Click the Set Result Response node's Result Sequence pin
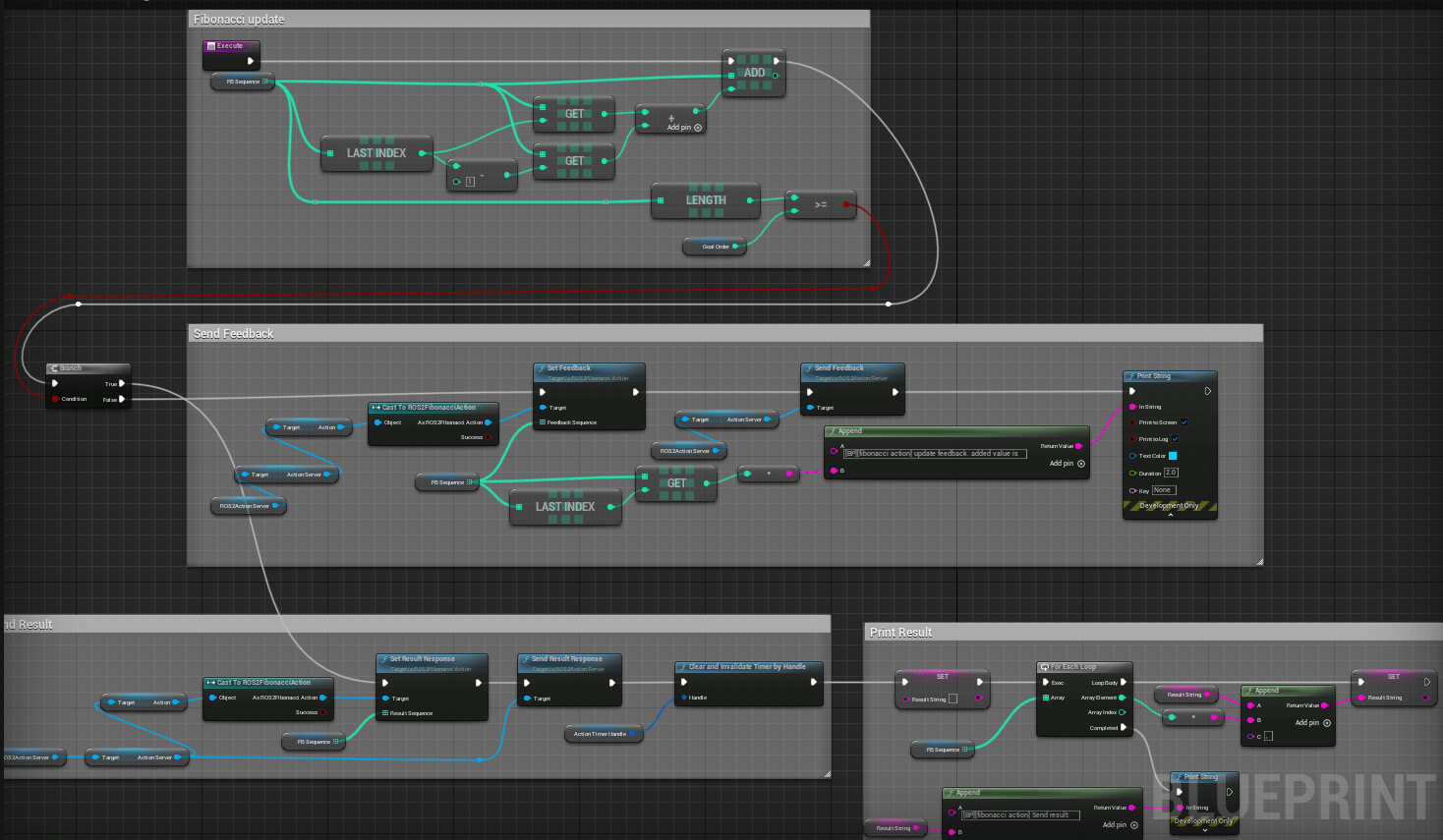Image resolution: width=1443 pixels, height=840 pixels. click(385, 713)
